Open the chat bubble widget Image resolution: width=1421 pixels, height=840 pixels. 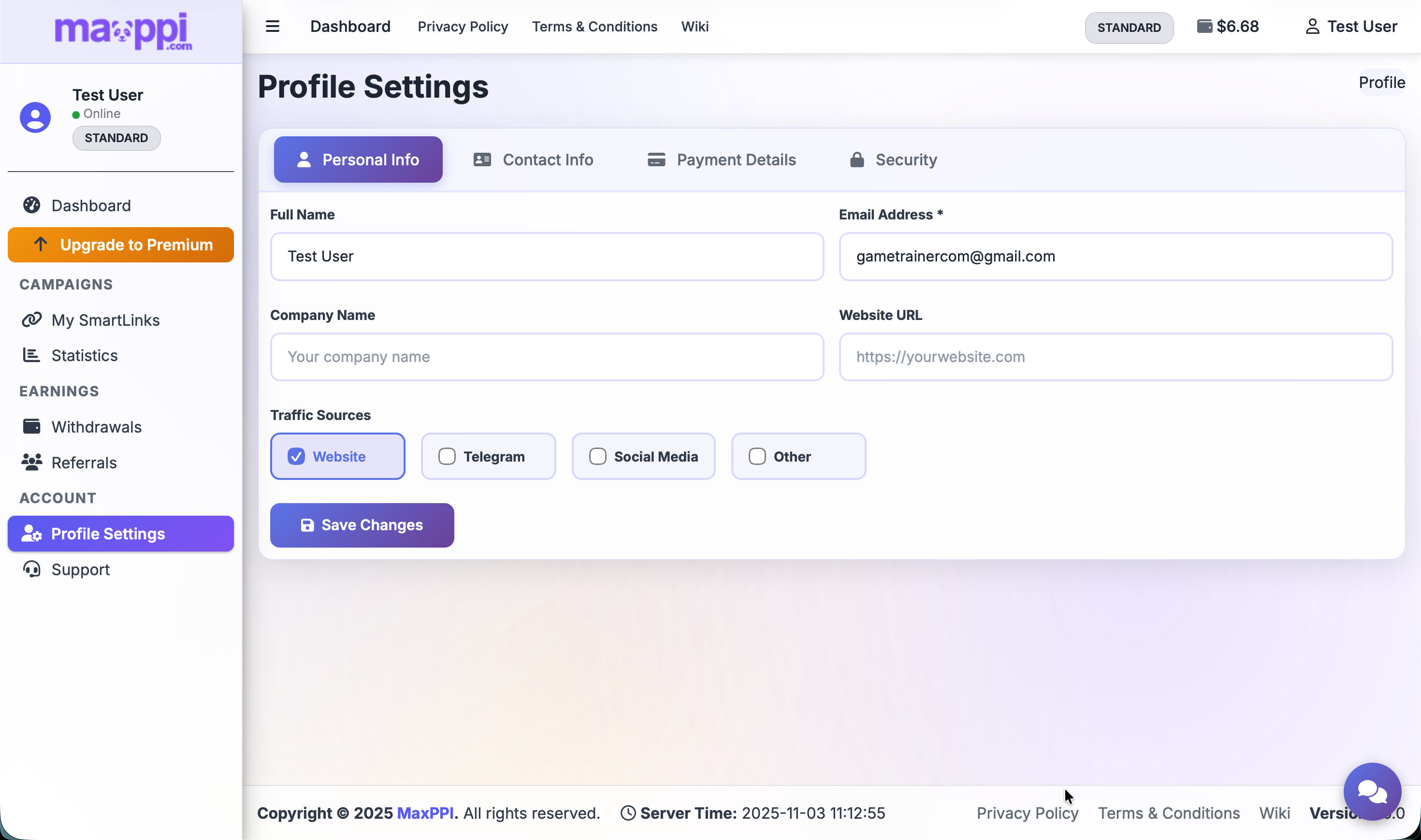1372,791
